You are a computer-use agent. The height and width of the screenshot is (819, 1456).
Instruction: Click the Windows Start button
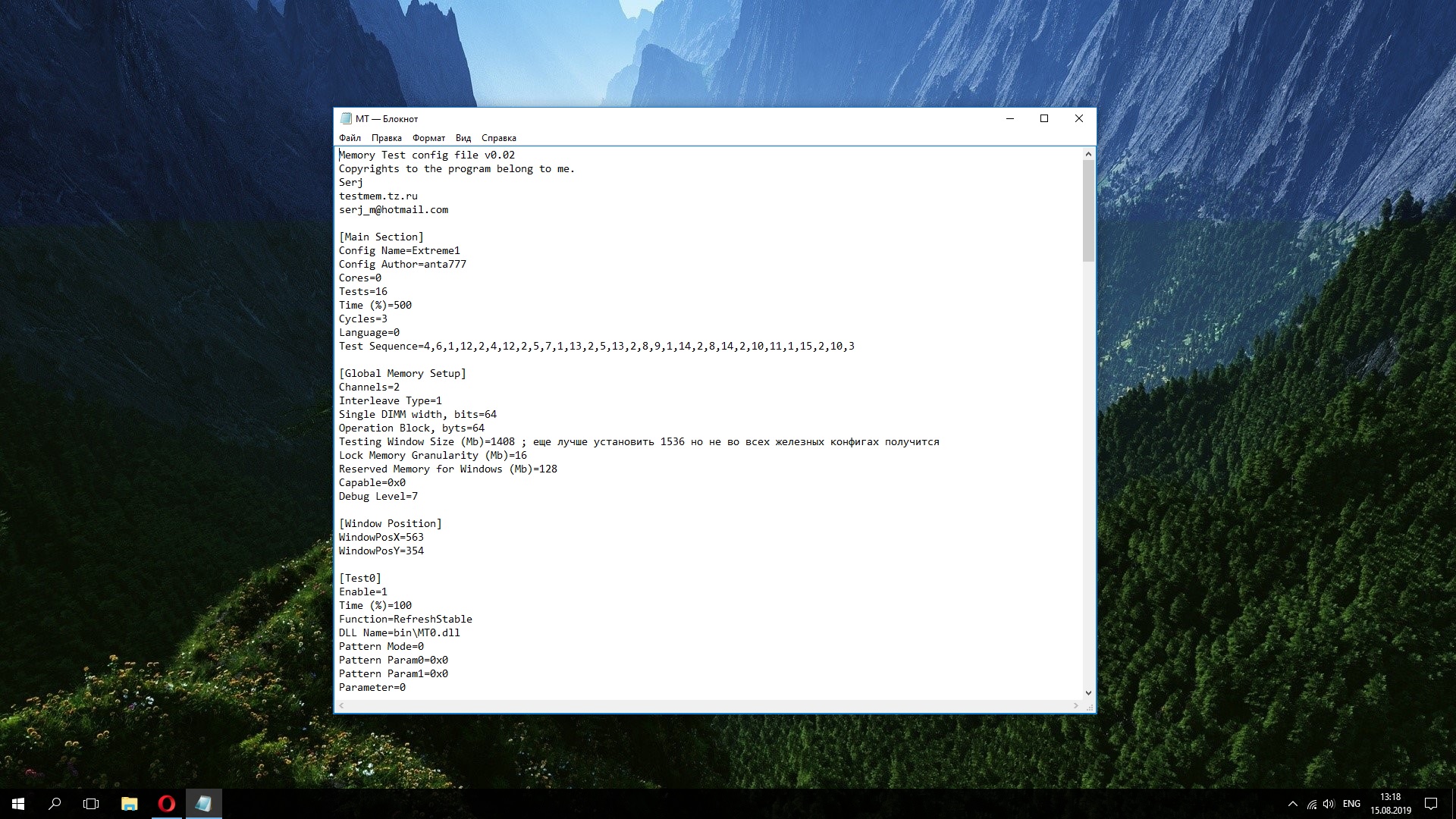click(18, 804)
